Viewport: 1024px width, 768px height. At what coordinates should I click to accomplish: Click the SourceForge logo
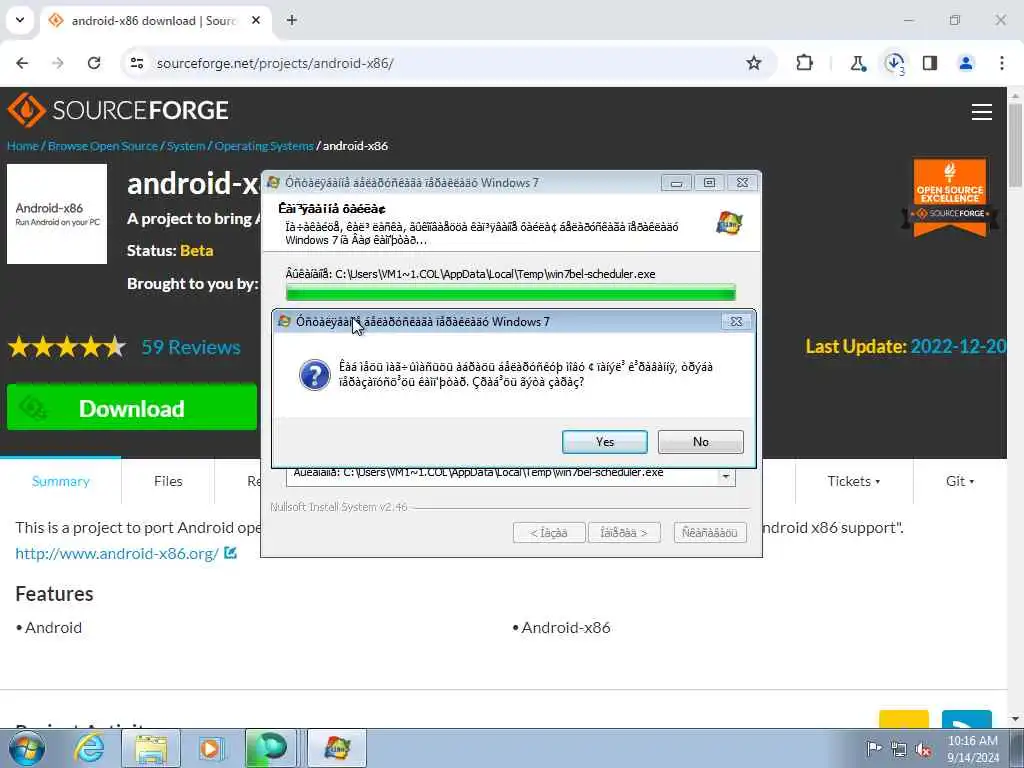tap(118, 110)
